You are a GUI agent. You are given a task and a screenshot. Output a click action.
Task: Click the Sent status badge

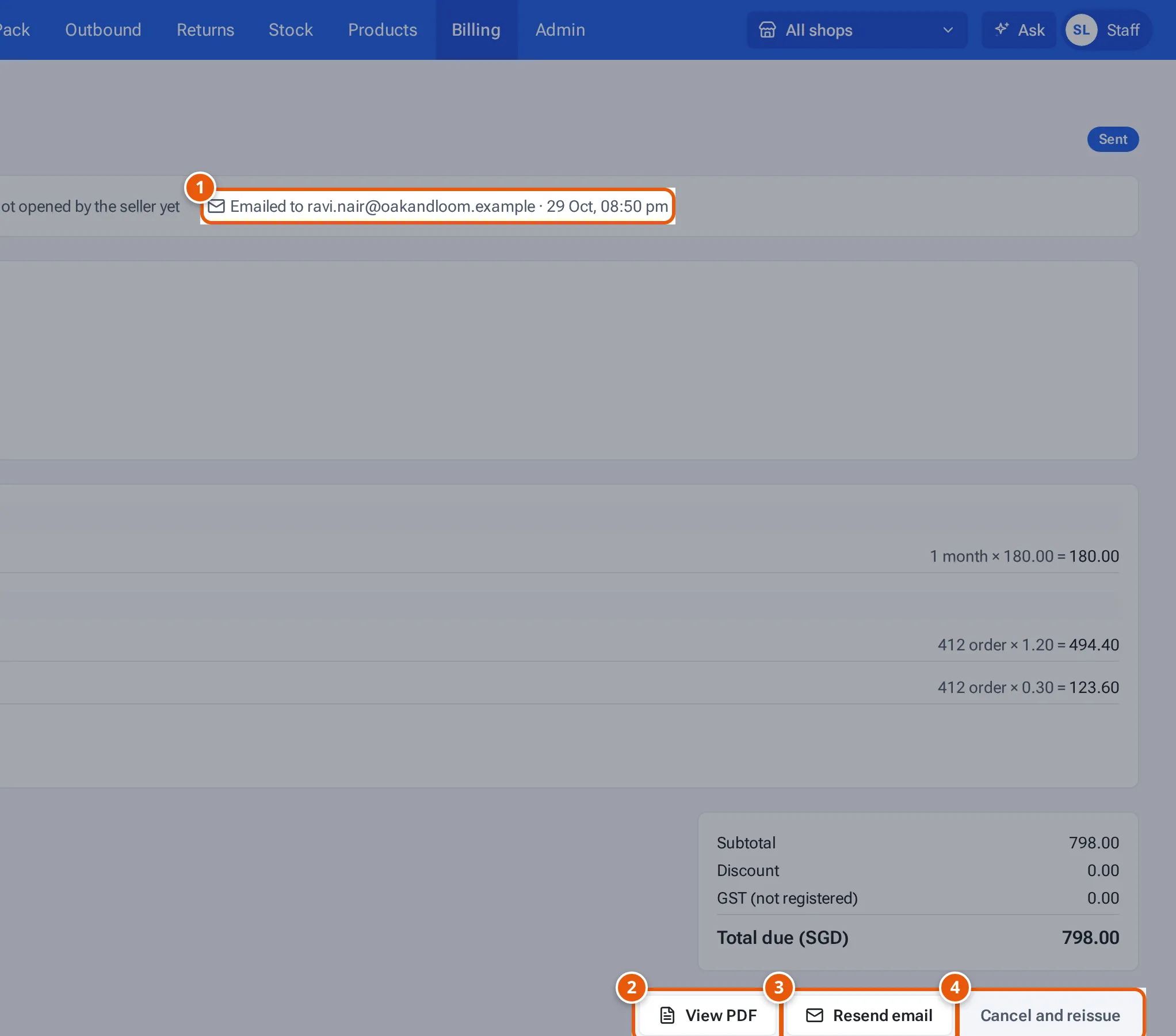[x=1113, y=139]
